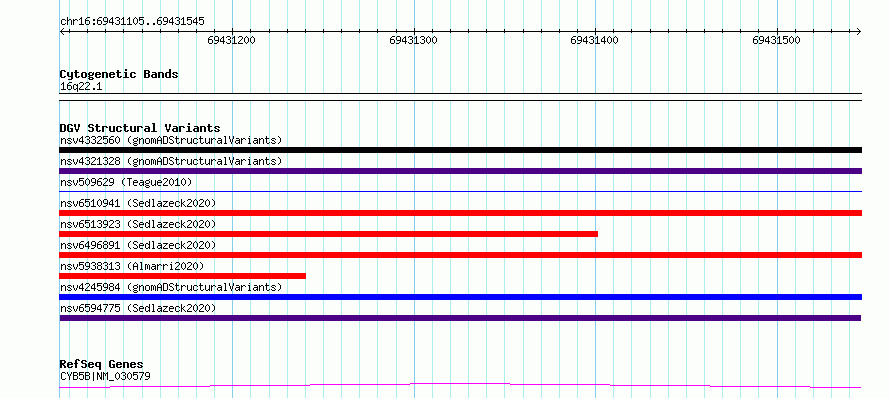Screen dimensions: 890x398
Task: Click the purple nsv4321328 variant bar
Action: click(x=460, y=171)
